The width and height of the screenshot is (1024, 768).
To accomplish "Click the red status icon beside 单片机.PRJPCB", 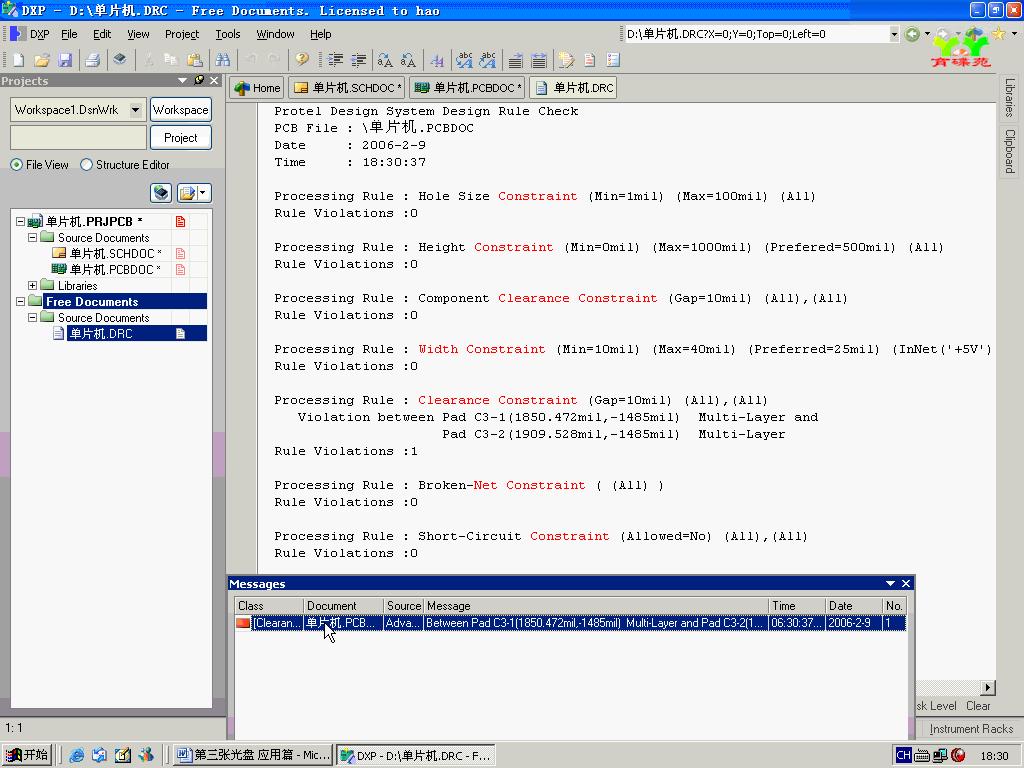I will point(180,221).
